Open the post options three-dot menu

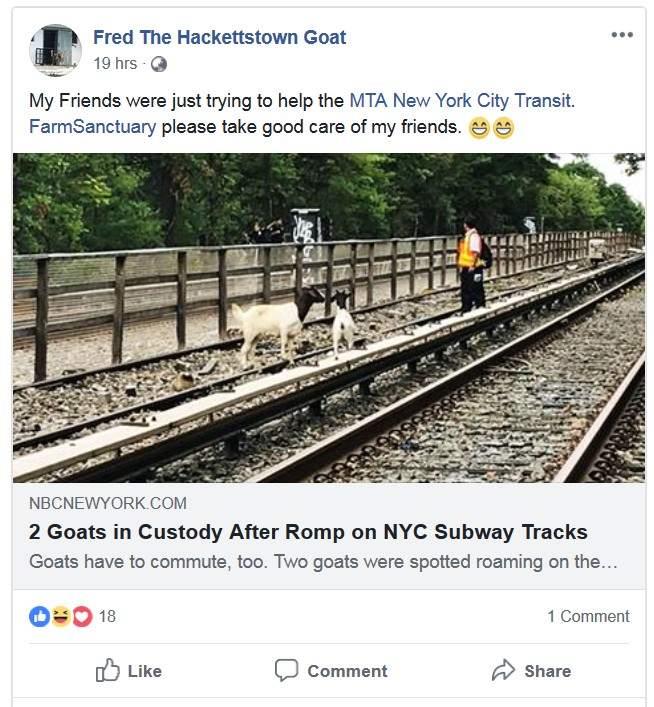coord(622,35)
